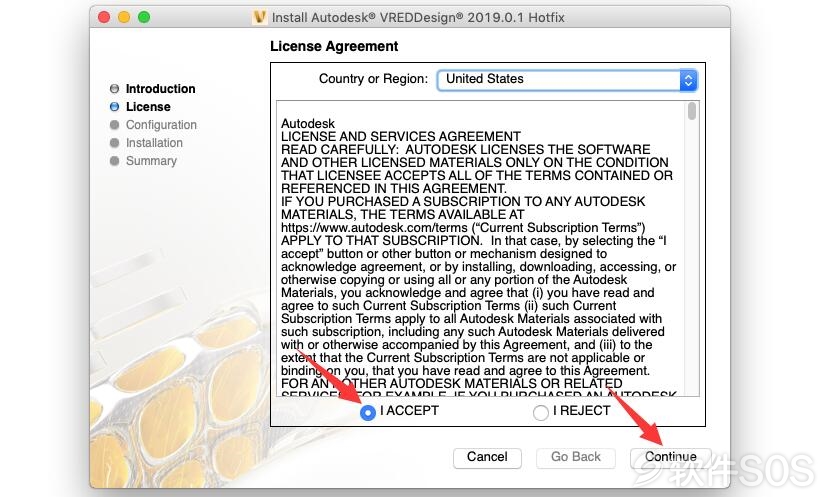Click the 'Autodesk' first line of agreement

(x=308, y=124)
